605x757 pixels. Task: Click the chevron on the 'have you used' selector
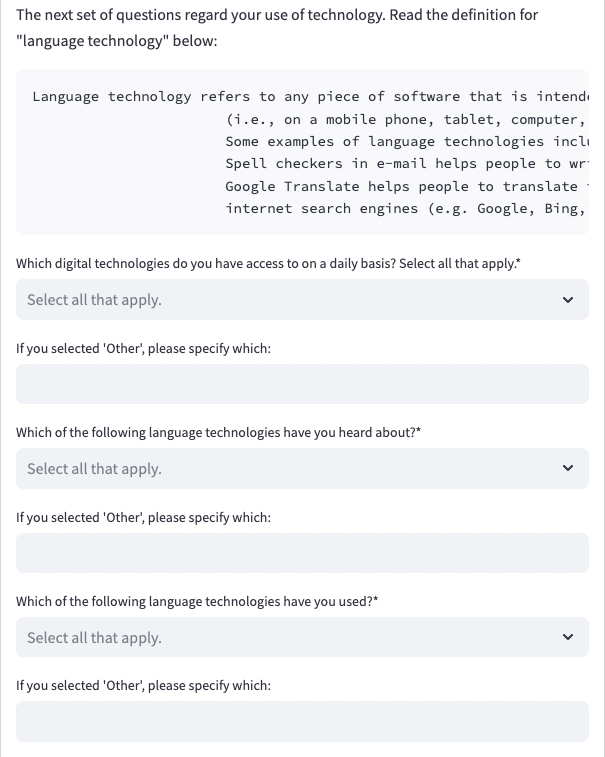[568, 638]
